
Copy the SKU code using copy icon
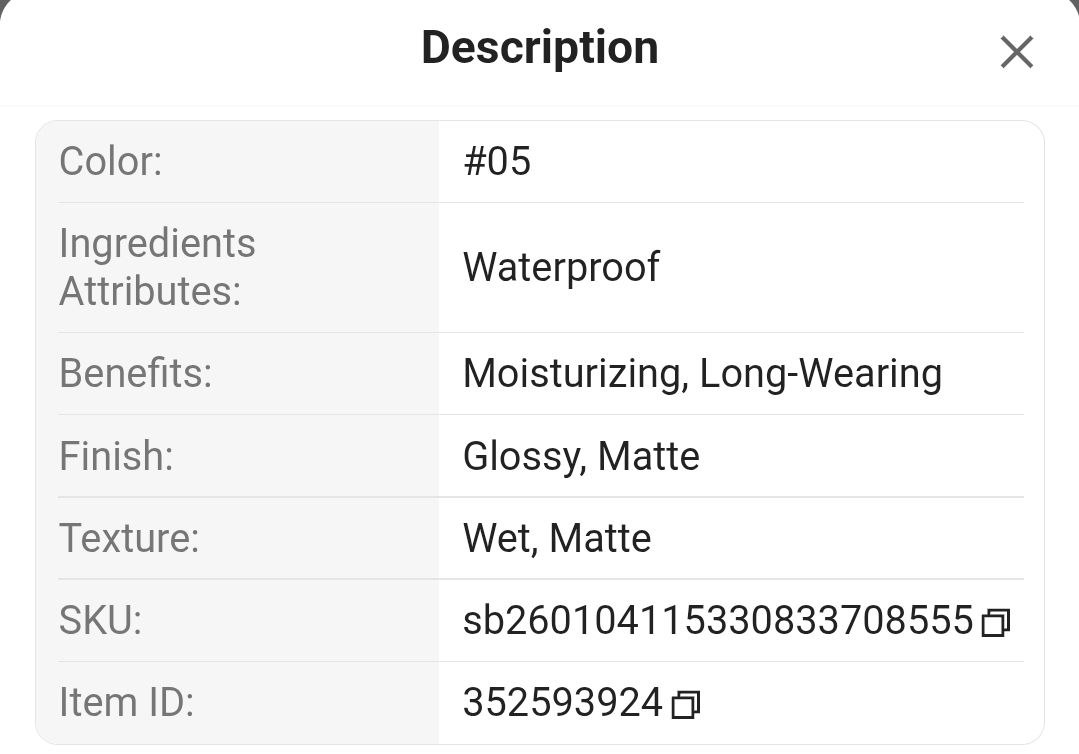click(x=995, y=623)
